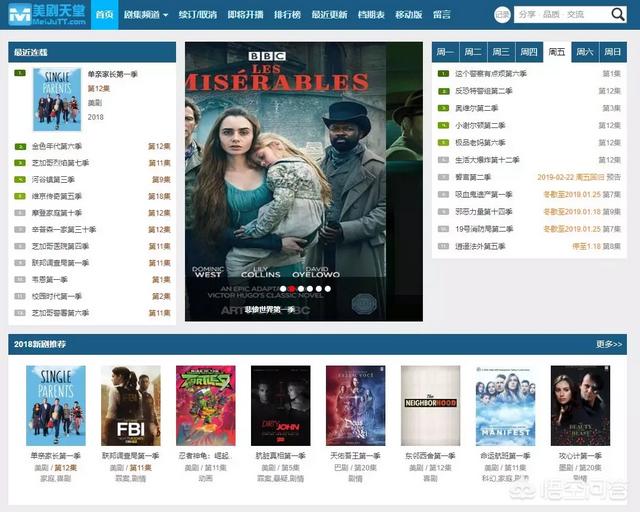The image size is (640, 512).
Task: Open the MeiJuTT site logo
Action: point(47,15)
